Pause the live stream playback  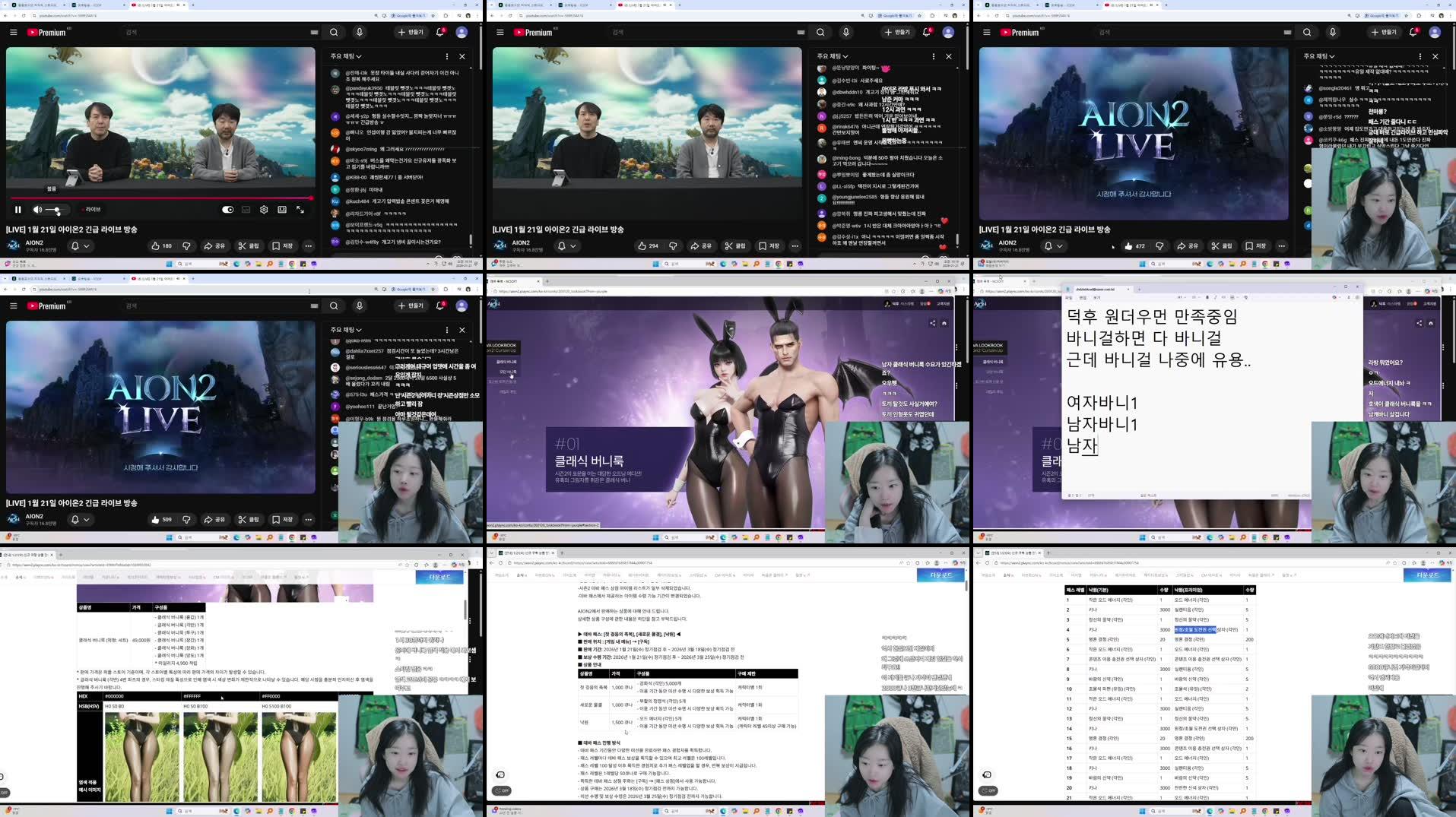coord(18,209)
